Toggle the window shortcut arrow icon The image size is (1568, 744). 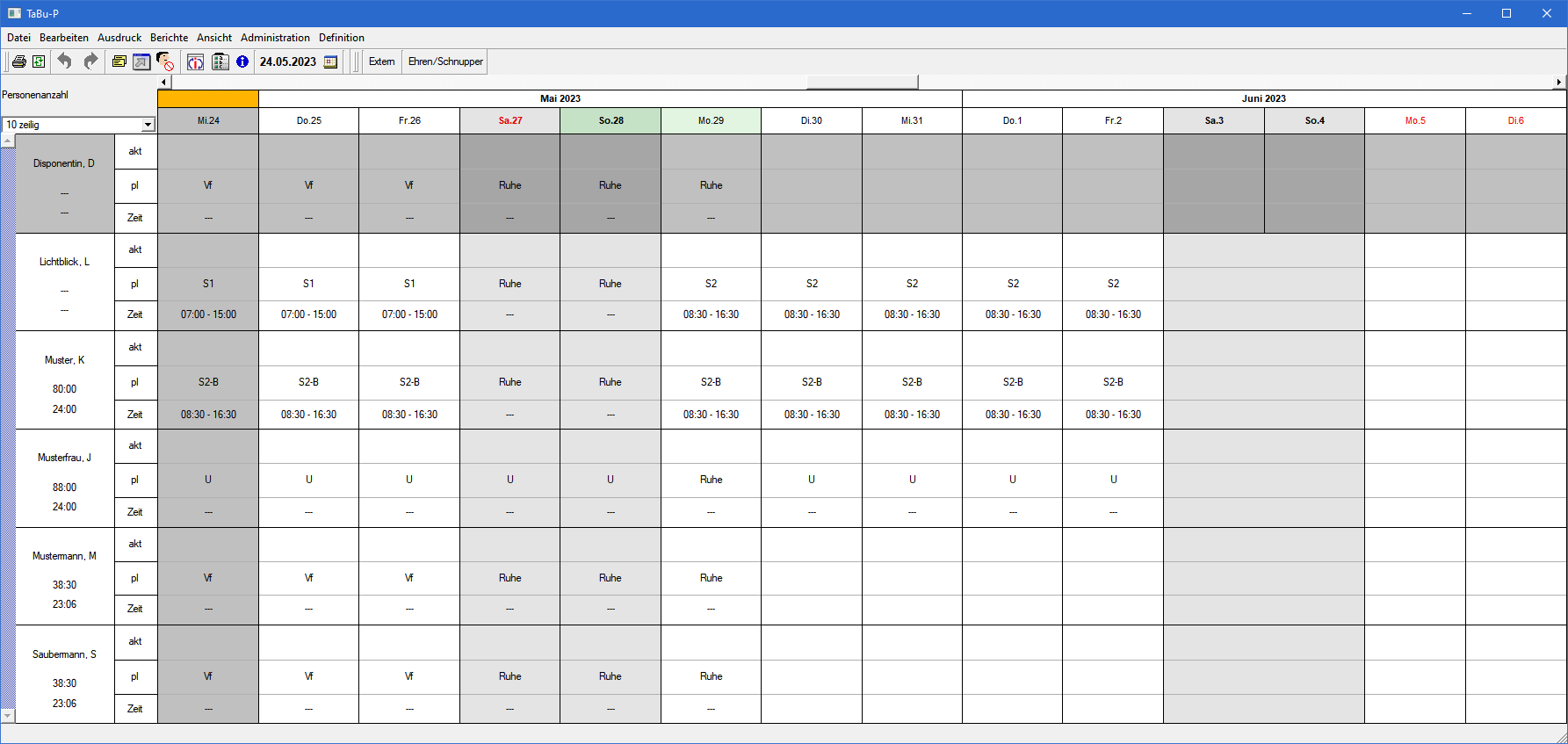(x=141, y=61)
